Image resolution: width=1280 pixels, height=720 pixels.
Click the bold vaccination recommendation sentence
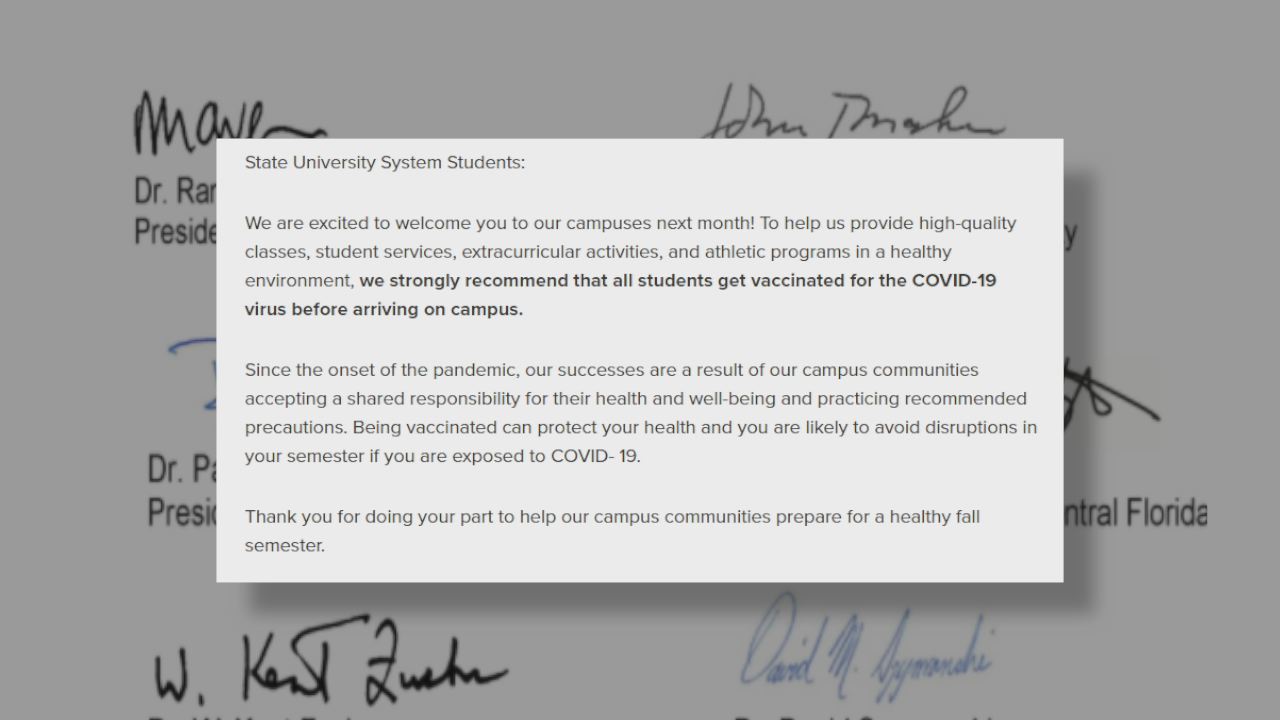pyautogui.click(x=620, y=295)
